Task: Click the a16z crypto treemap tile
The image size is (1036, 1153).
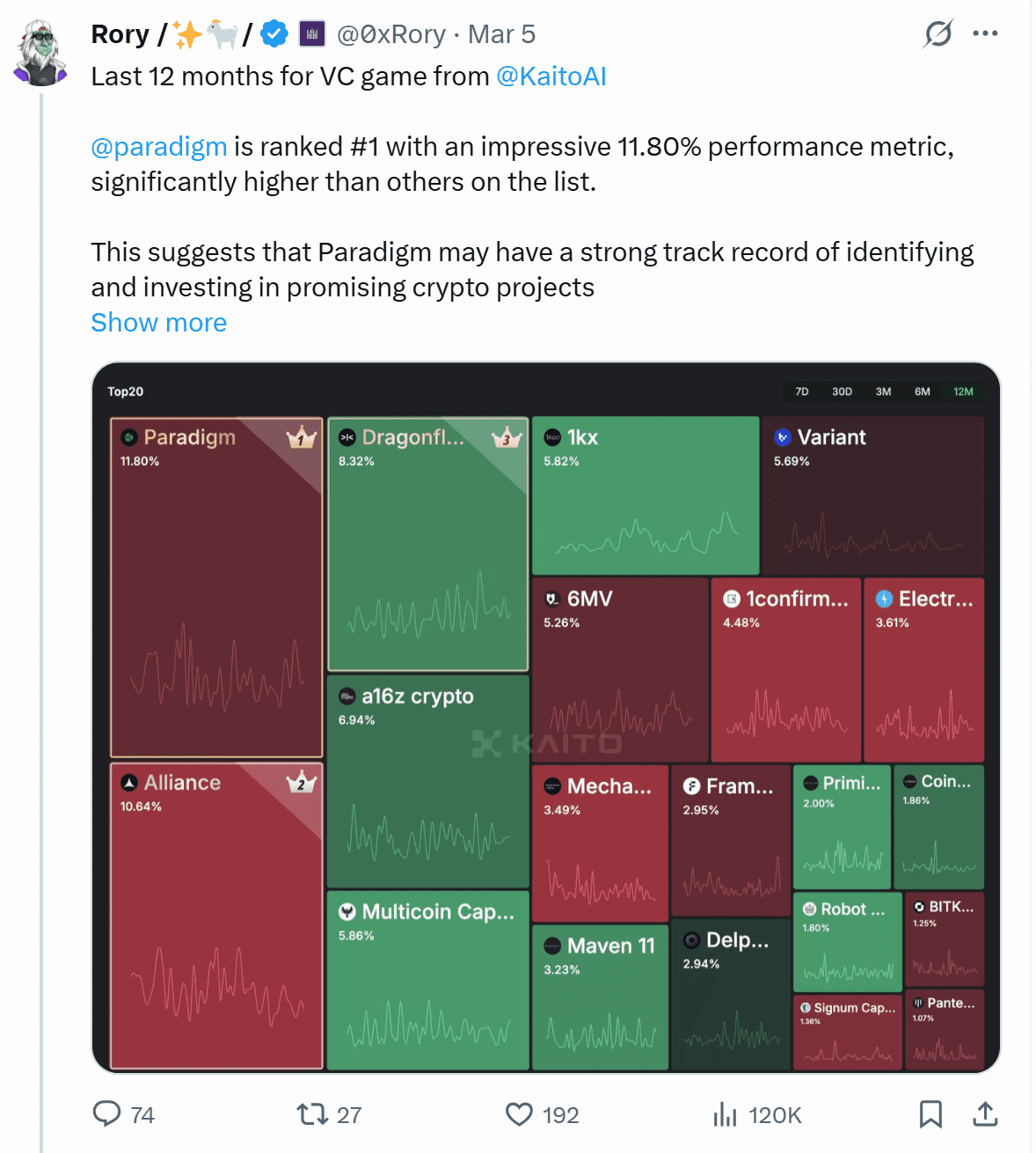Action: 428,781
